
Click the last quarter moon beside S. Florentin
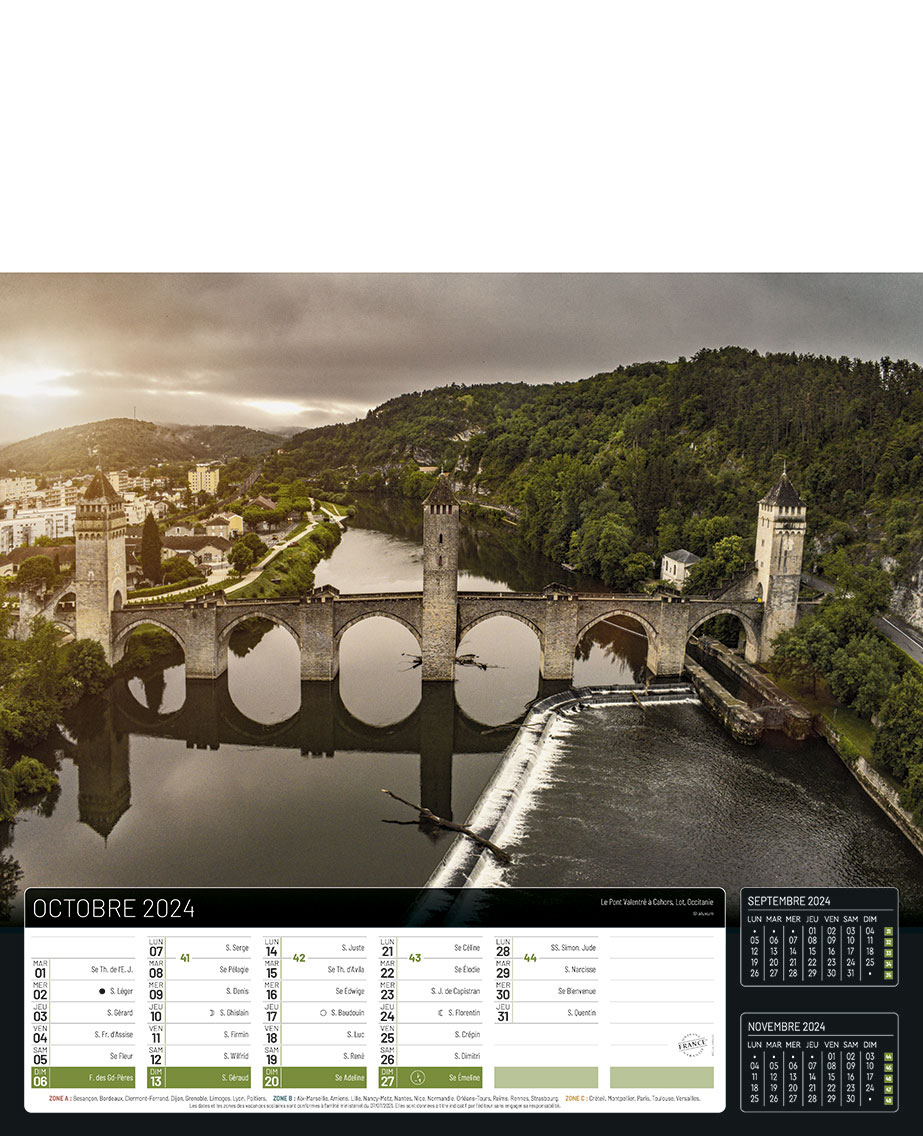(440, 1013)
